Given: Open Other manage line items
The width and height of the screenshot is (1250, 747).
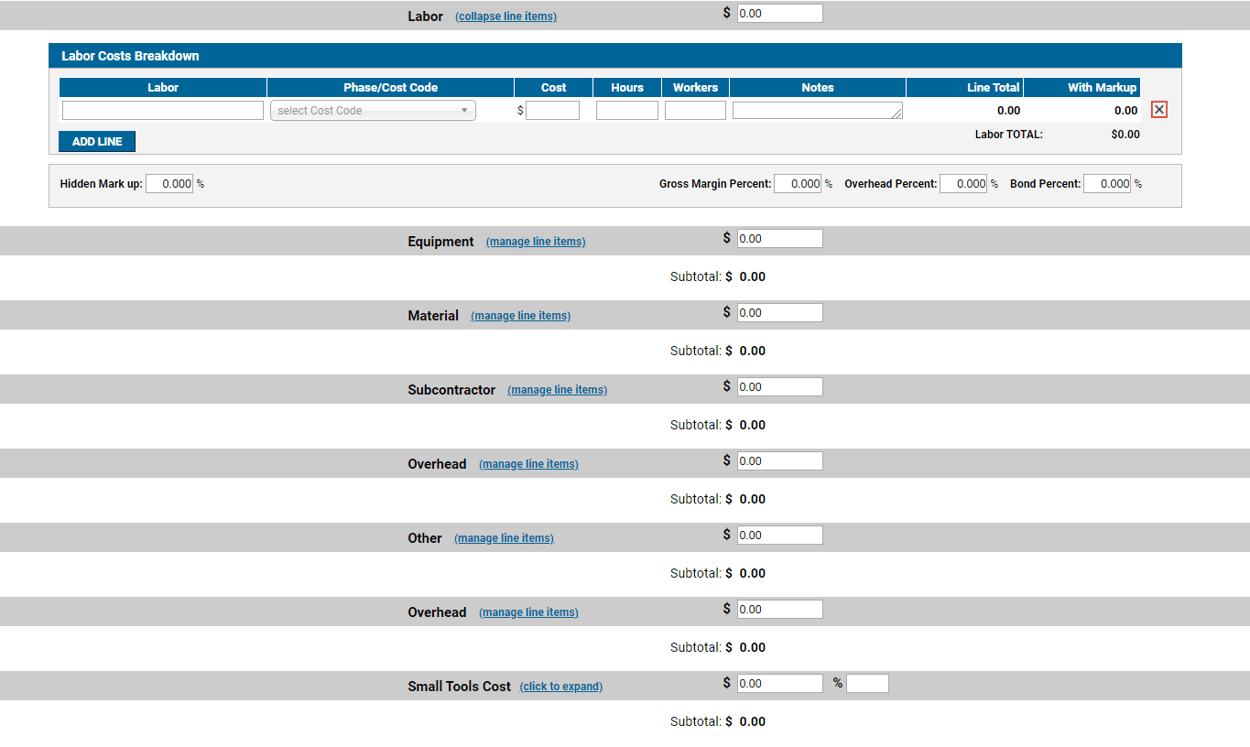Looking at the screenshot, I should pyautogui.click(x=504, y=538).
